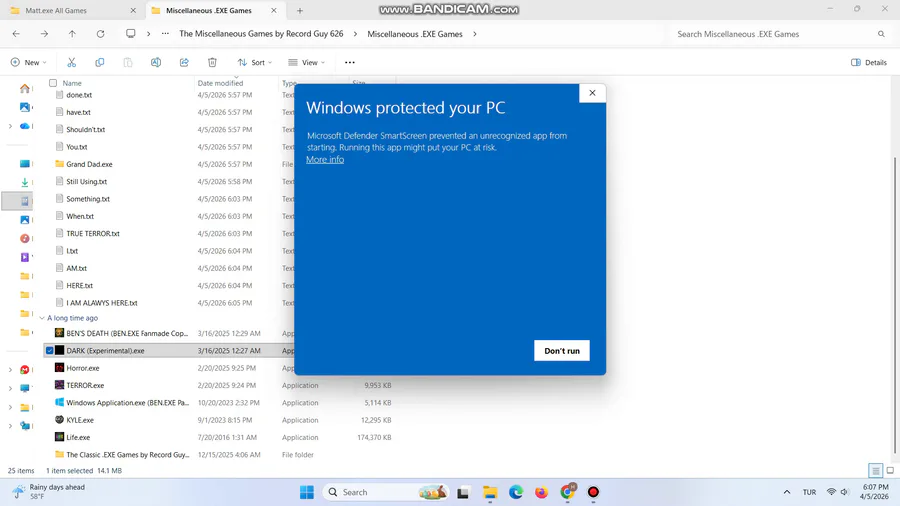Image resolution: width=900 pixels, height=506 pixels.
Task: Click the Bandicam record icon on taskbar
Action: (x=593, y=492)
